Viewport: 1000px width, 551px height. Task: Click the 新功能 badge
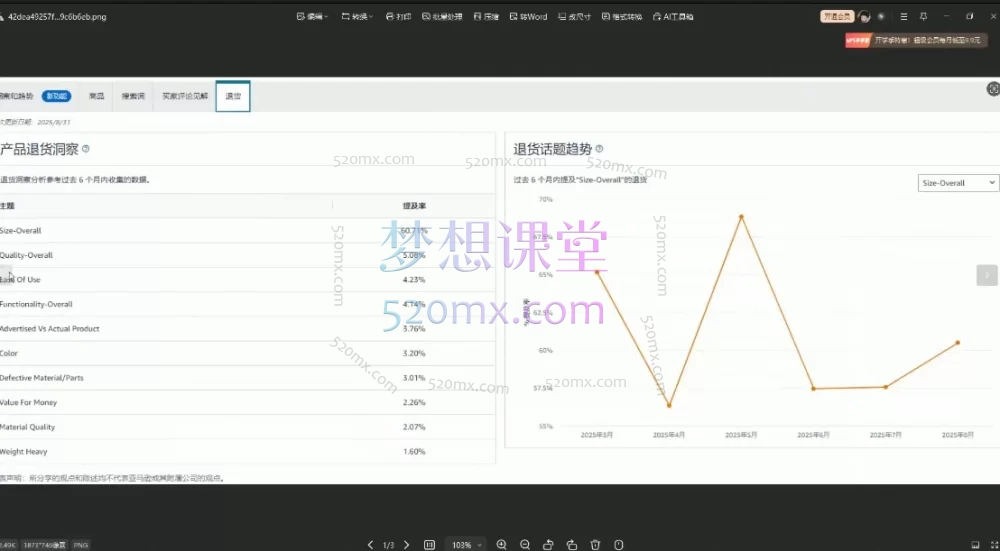point(57,96)
